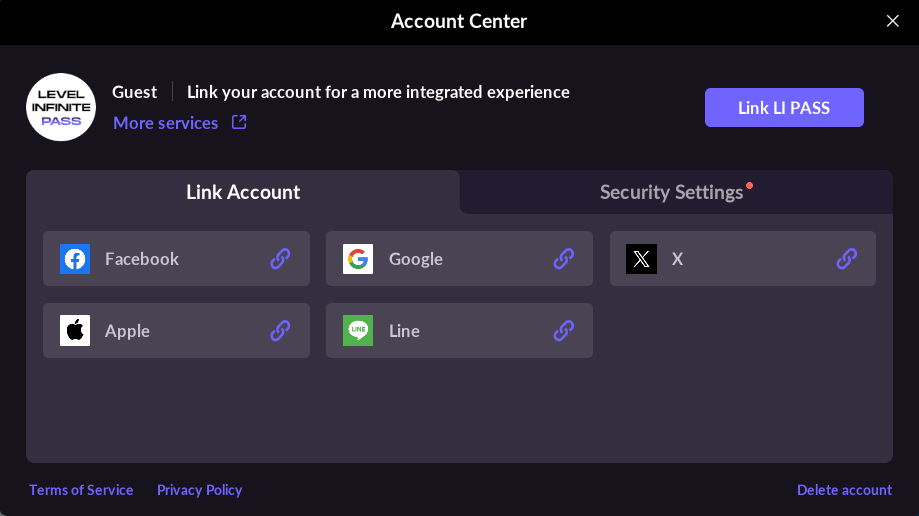Click the chain link icon for Facebook
919x516 pixels.
[280, 259]
